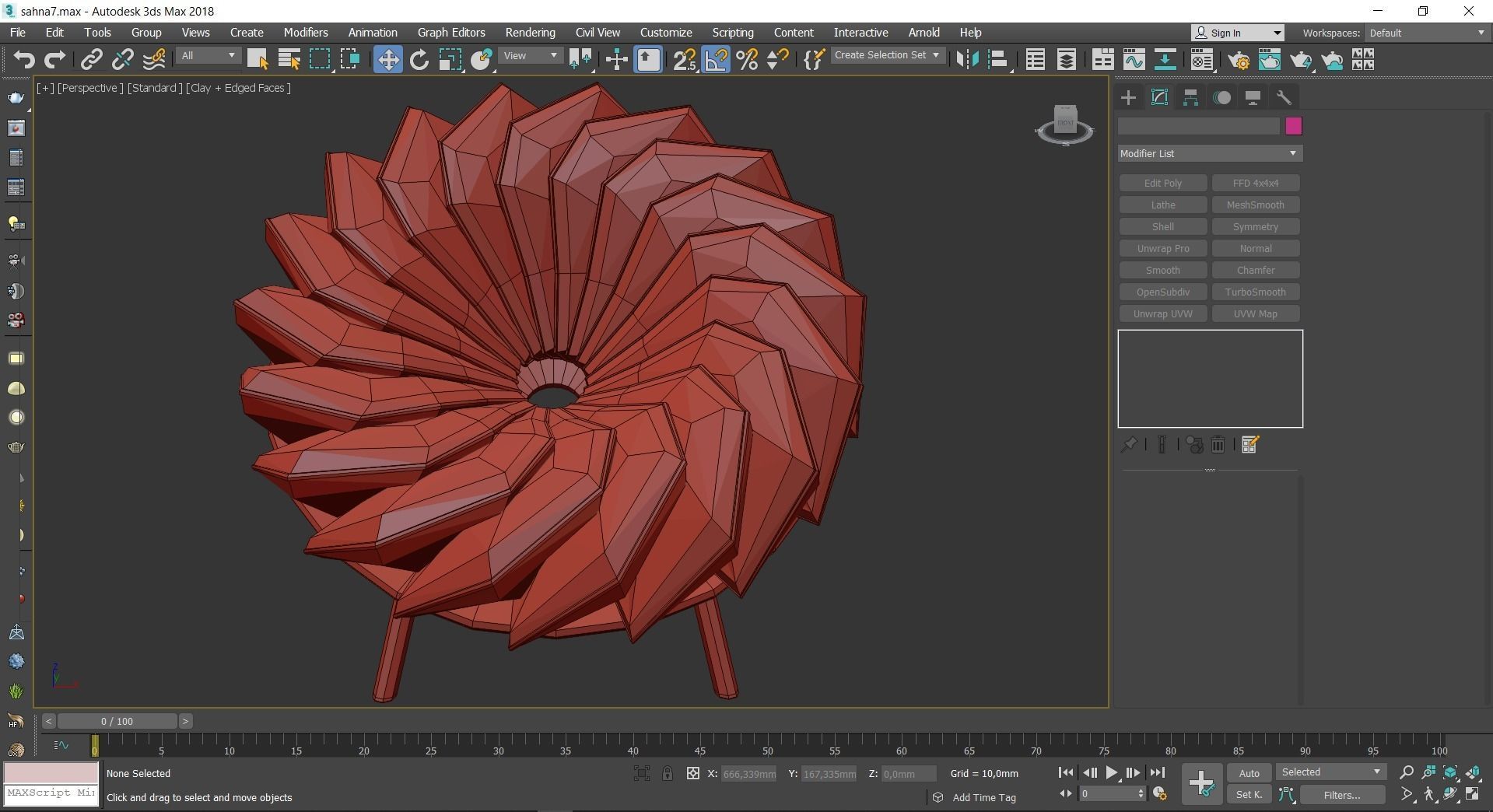Select the Select and Link tool
Image resolution: width=1493 pixels, height=812 pixels.
click(92, 60)
